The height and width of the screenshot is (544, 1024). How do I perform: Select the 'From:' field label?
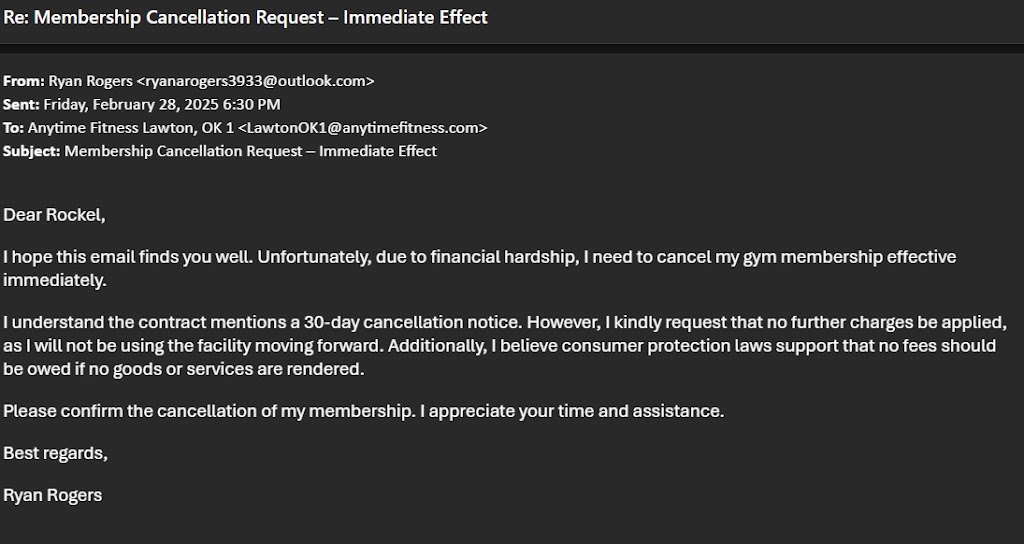pos(23,81)
